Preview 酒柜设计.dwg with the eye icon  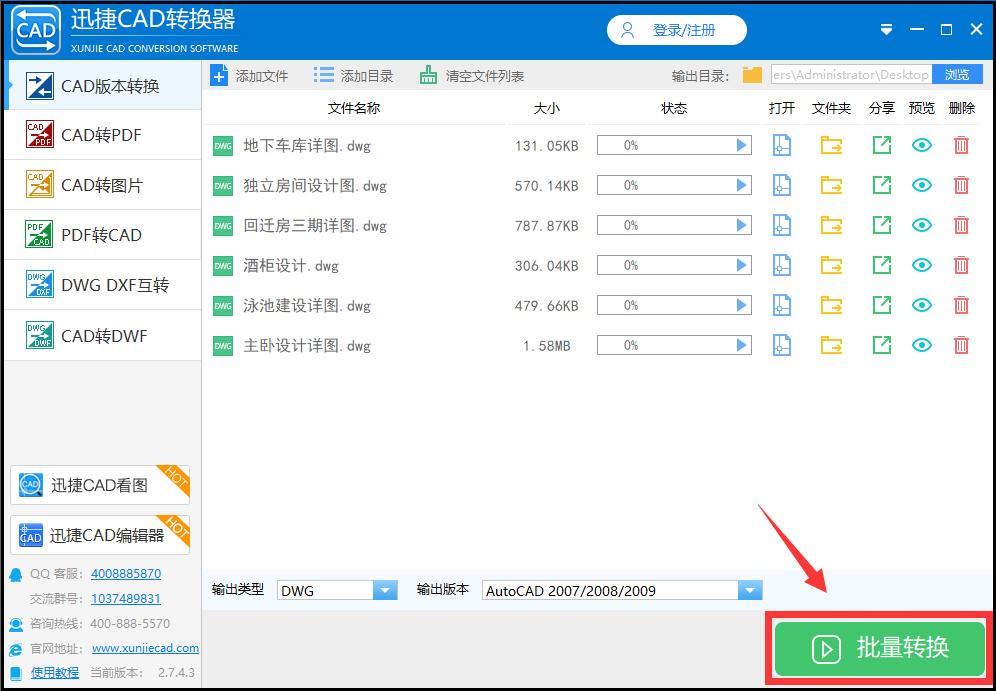[921, 265]
